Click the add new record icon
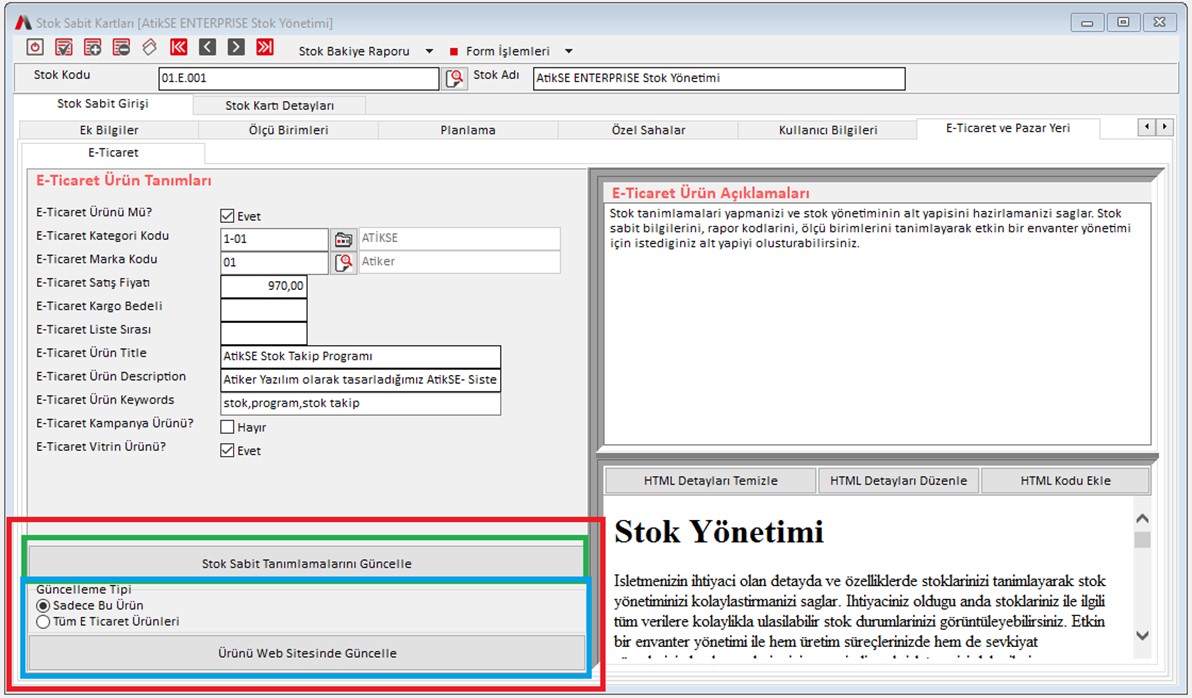 pyautogui.click(x=93, y=47)
